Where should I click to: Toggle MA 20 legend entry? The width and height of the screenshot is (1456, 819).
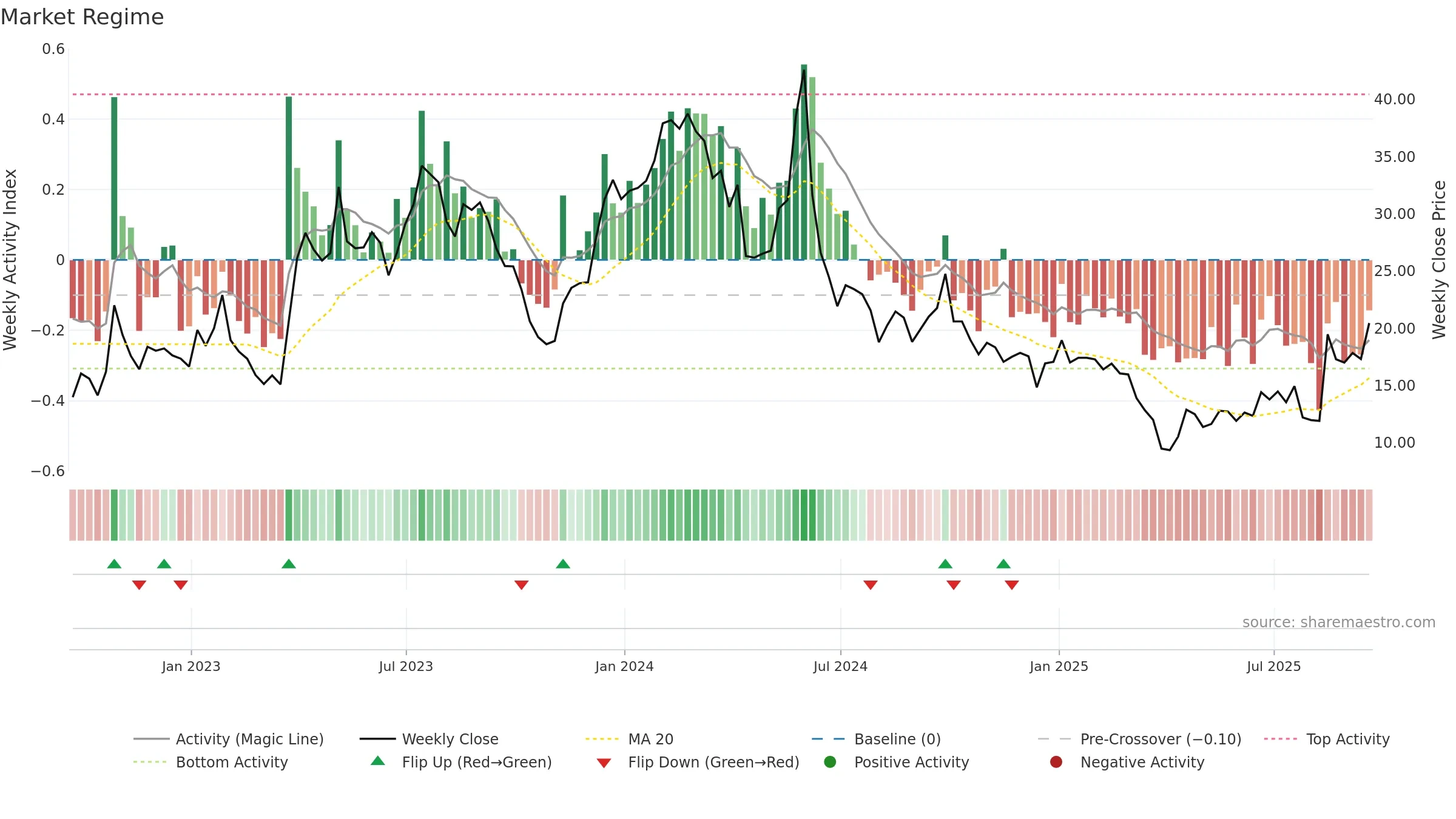coord(629,739)
